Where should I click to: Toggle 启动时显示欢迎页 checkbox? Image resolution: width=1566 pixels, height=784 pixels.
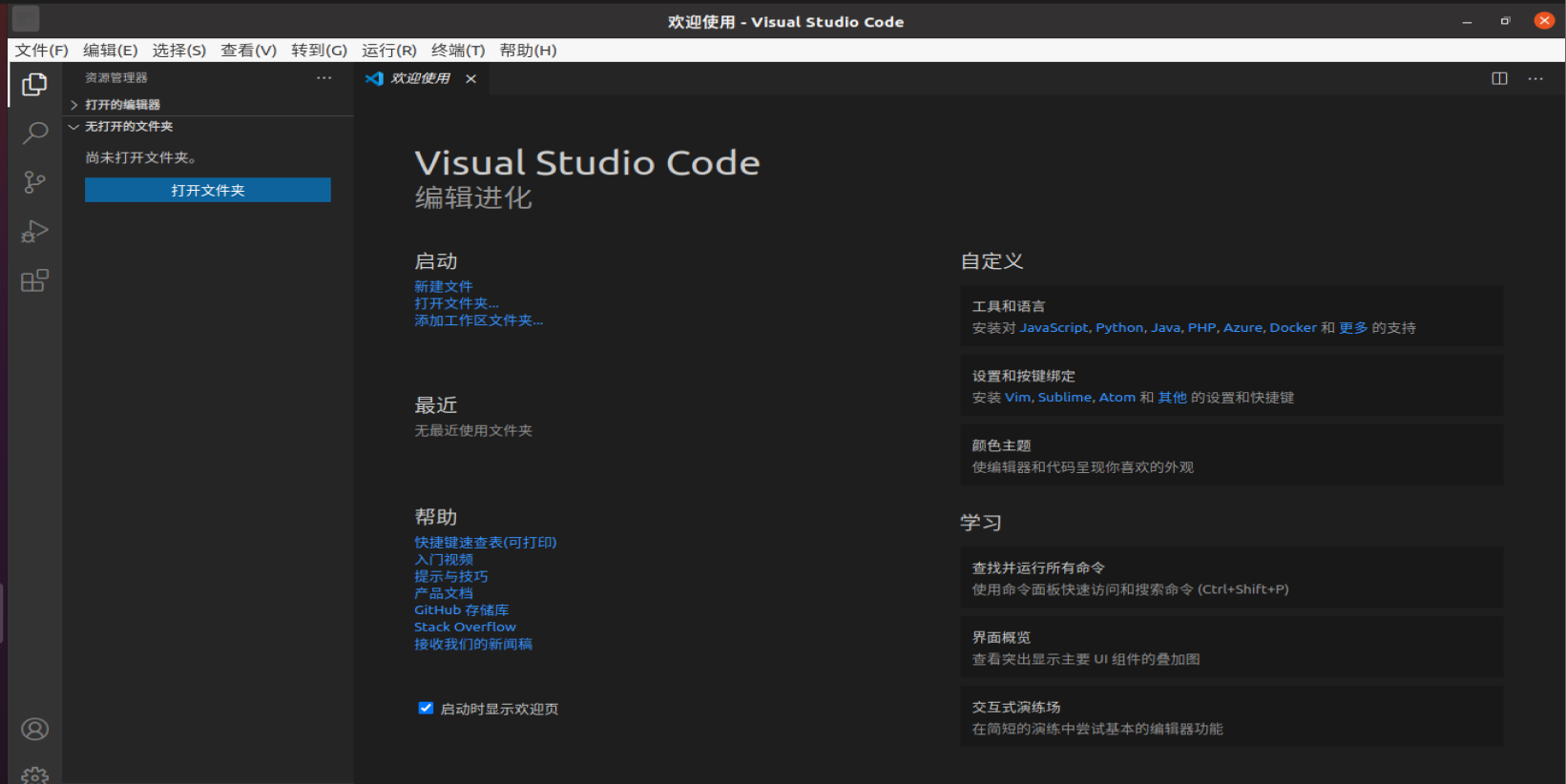tap(426, 708)
